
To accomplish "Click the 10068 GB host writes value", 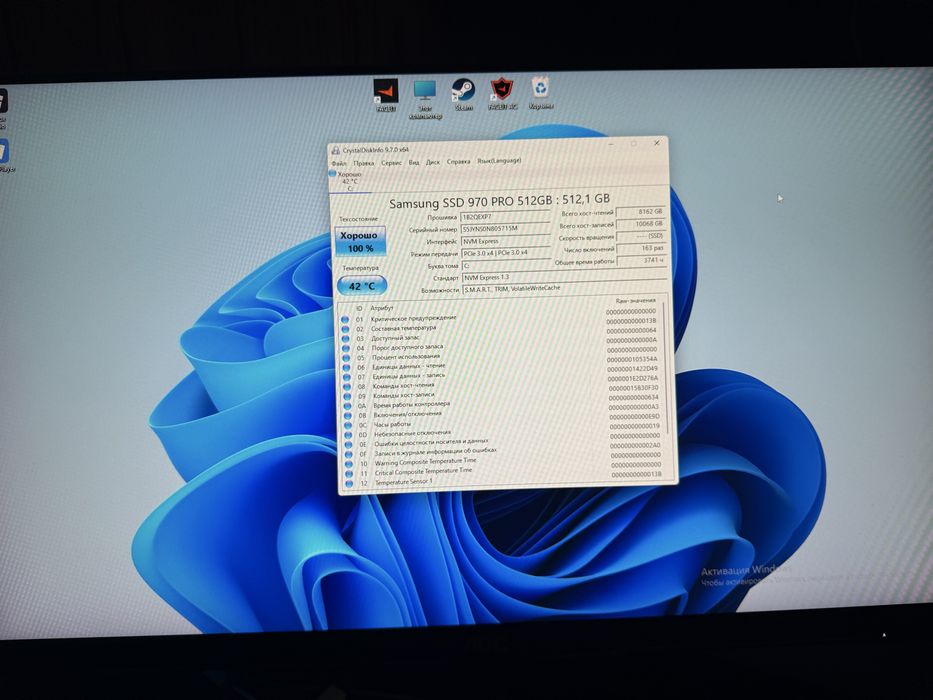I will coord(641,224).
